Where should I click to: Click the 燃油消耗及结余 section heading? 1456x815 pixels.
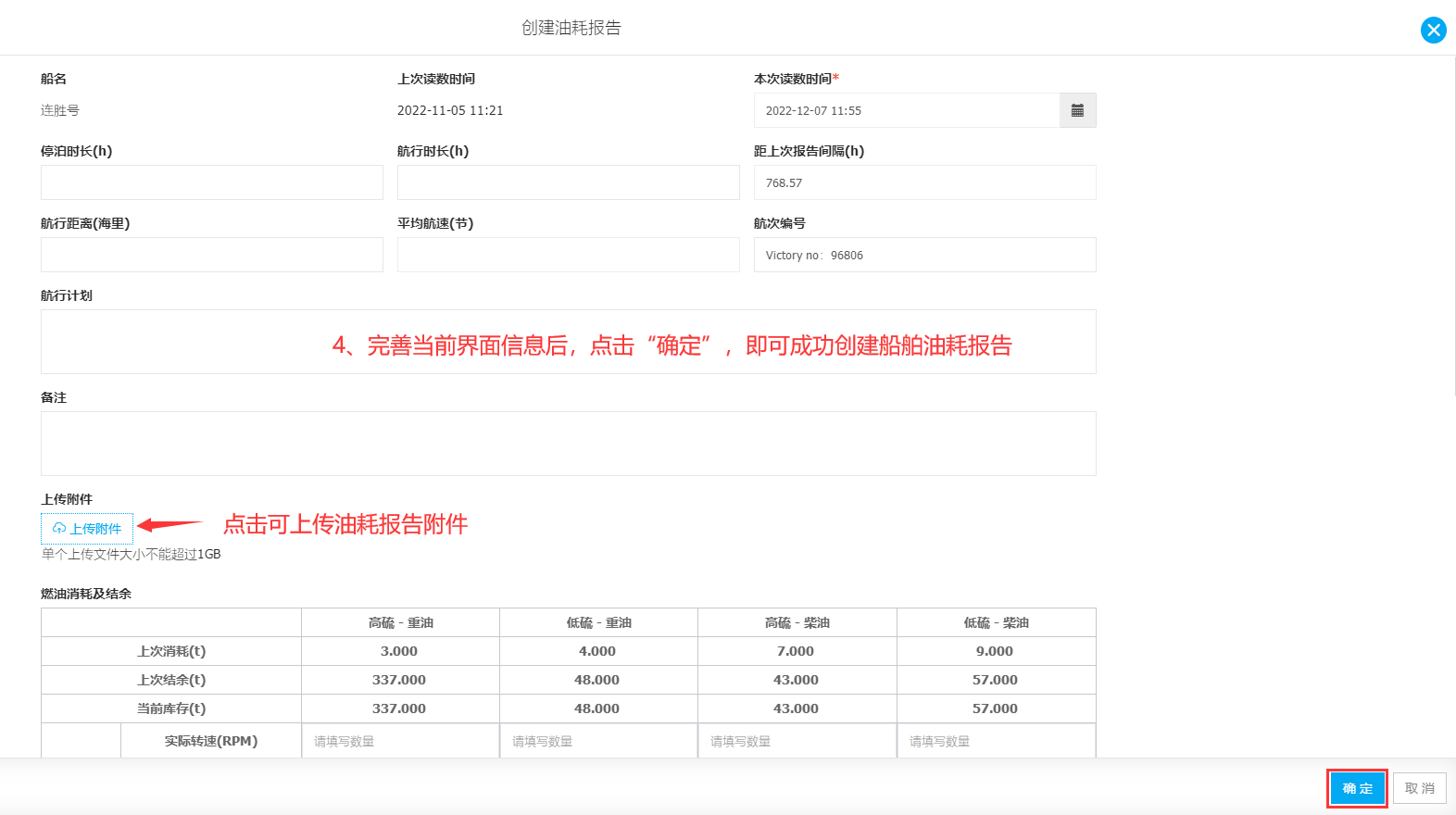[86, 594]
